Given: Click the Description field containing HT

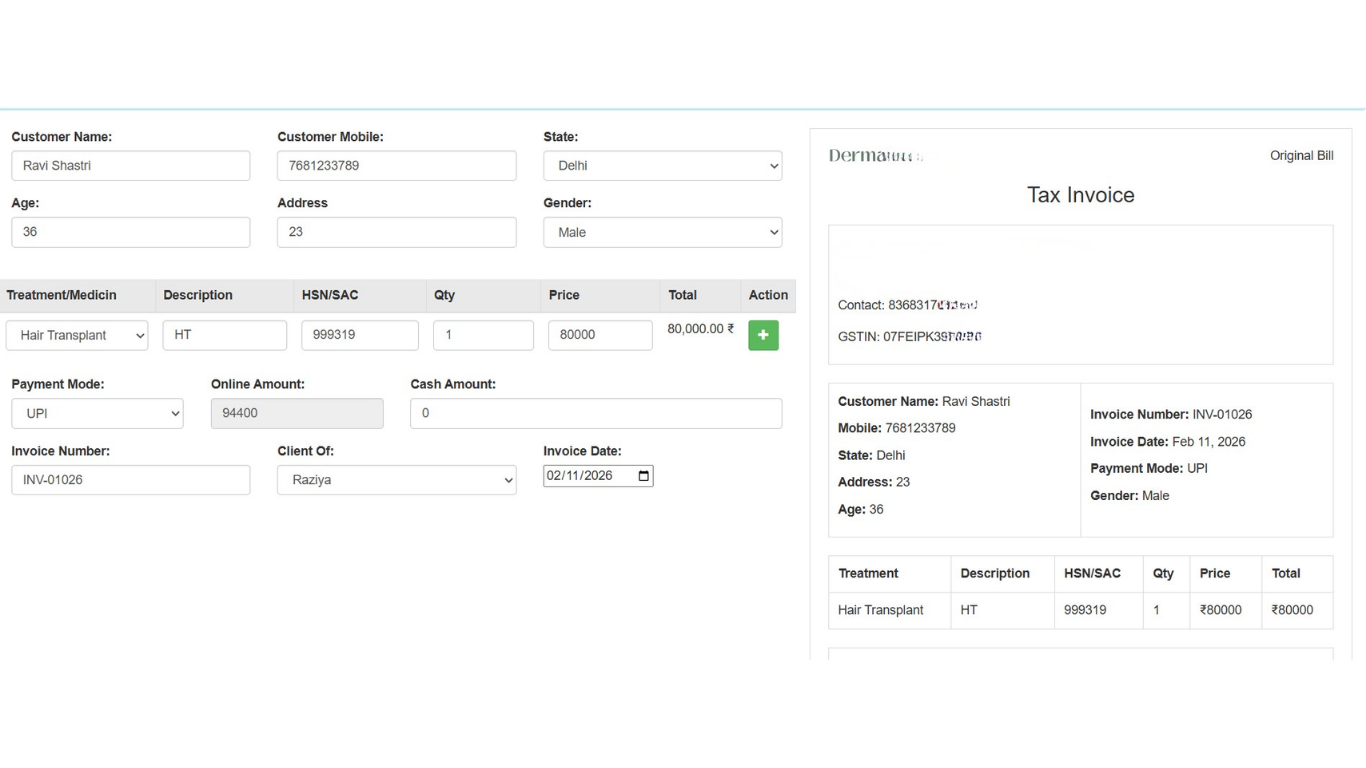Looking at the screenshot, I should point(224,335).
